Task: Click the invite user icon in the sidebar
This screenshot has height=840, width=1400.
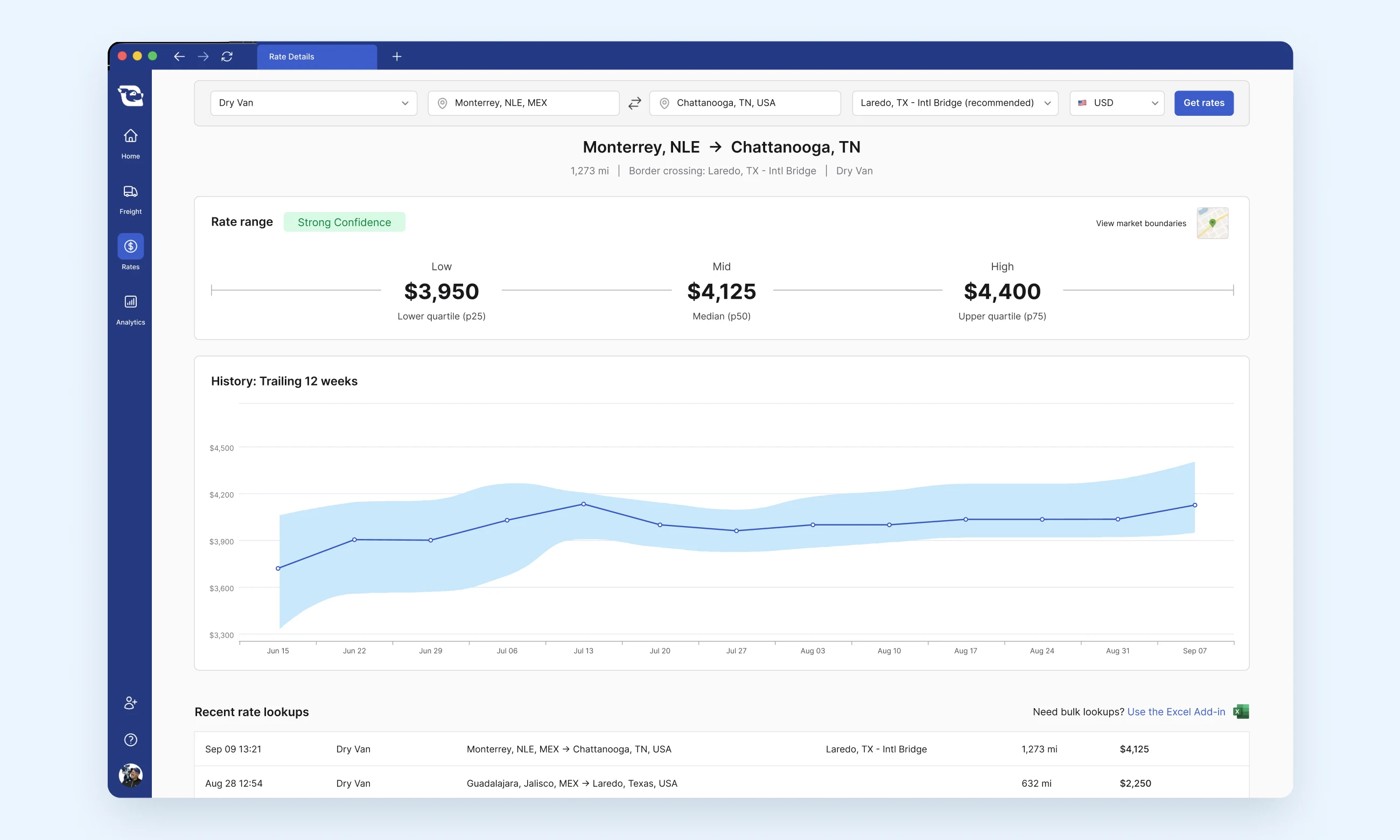Action: pyautogui.click(x=131, y=703)
